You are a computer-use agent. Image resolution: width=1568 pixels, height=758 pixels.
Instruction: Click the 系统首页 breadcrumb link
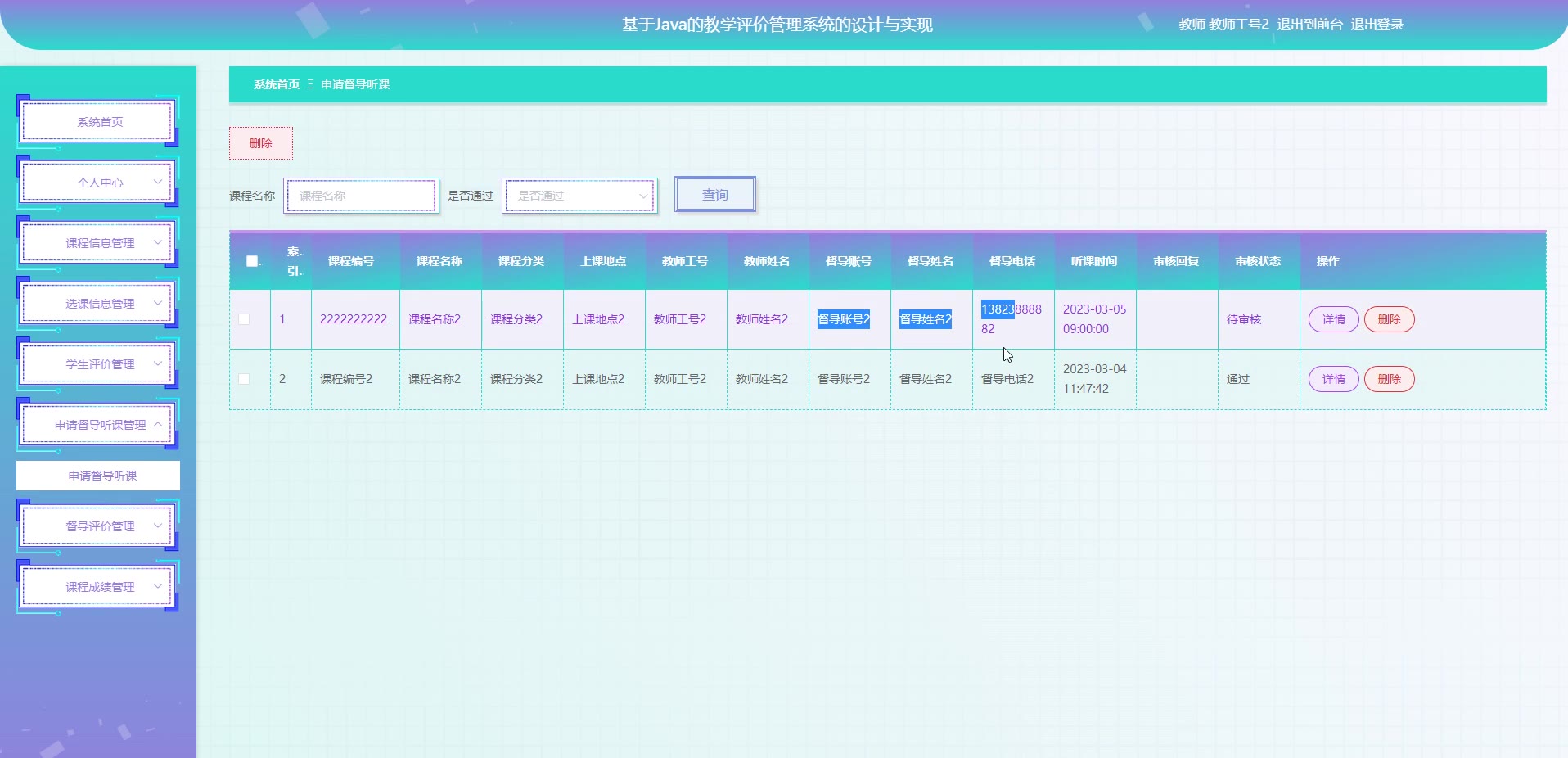(x=277, y=84)
